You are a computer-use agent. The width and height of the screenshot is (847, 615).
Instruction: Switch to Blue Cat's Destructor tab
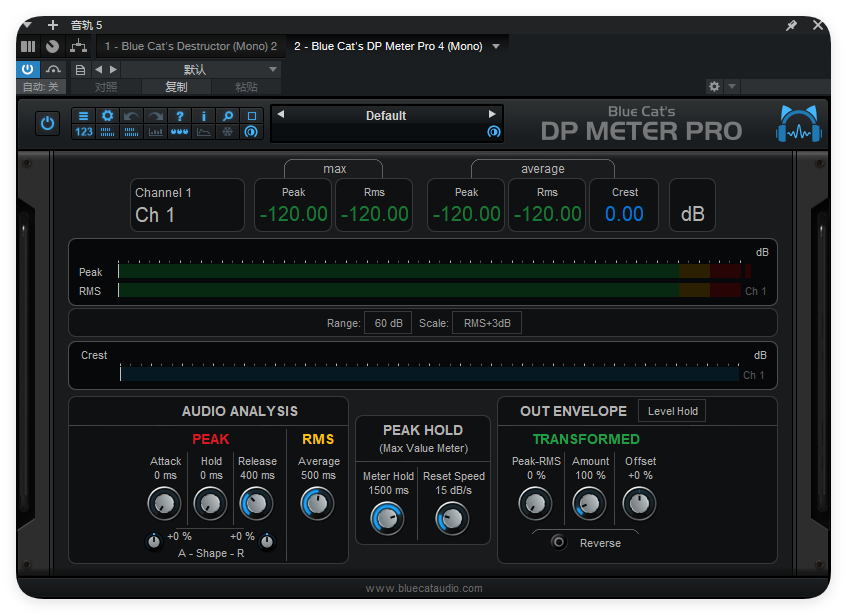pos(191,46)
